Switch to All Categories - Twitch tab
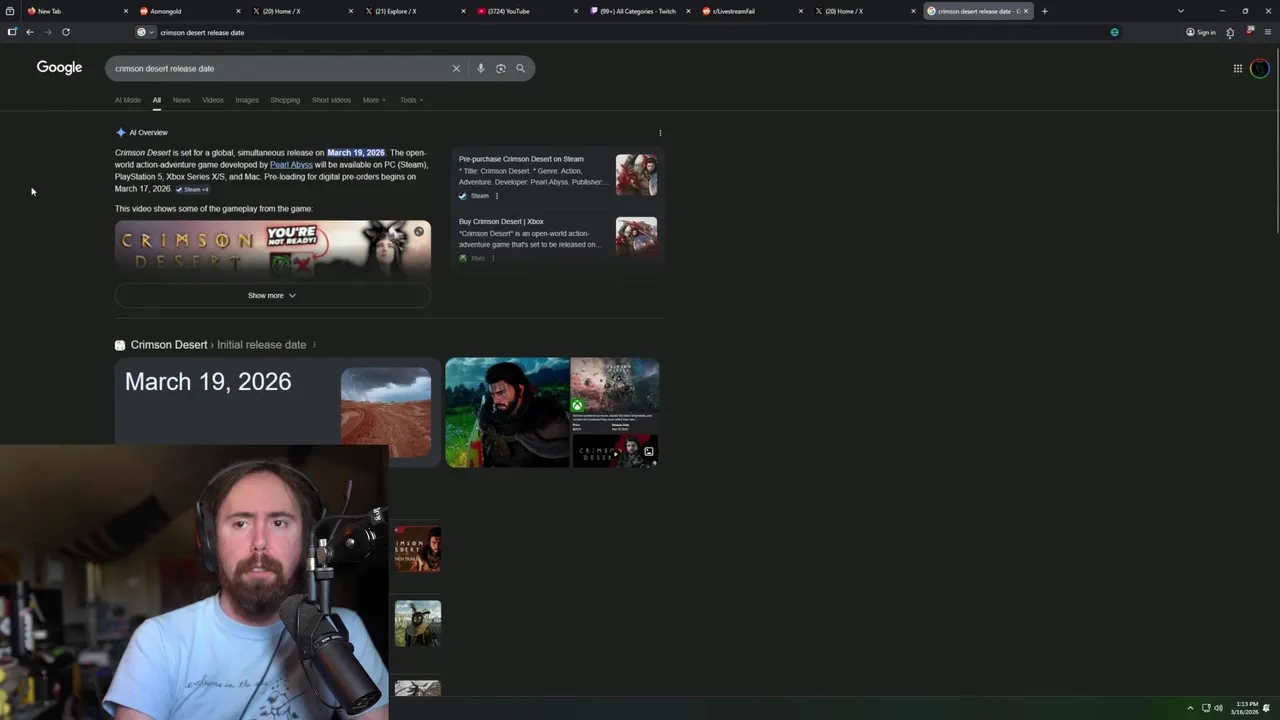The image size is (1280, 720). pos(640,11)
